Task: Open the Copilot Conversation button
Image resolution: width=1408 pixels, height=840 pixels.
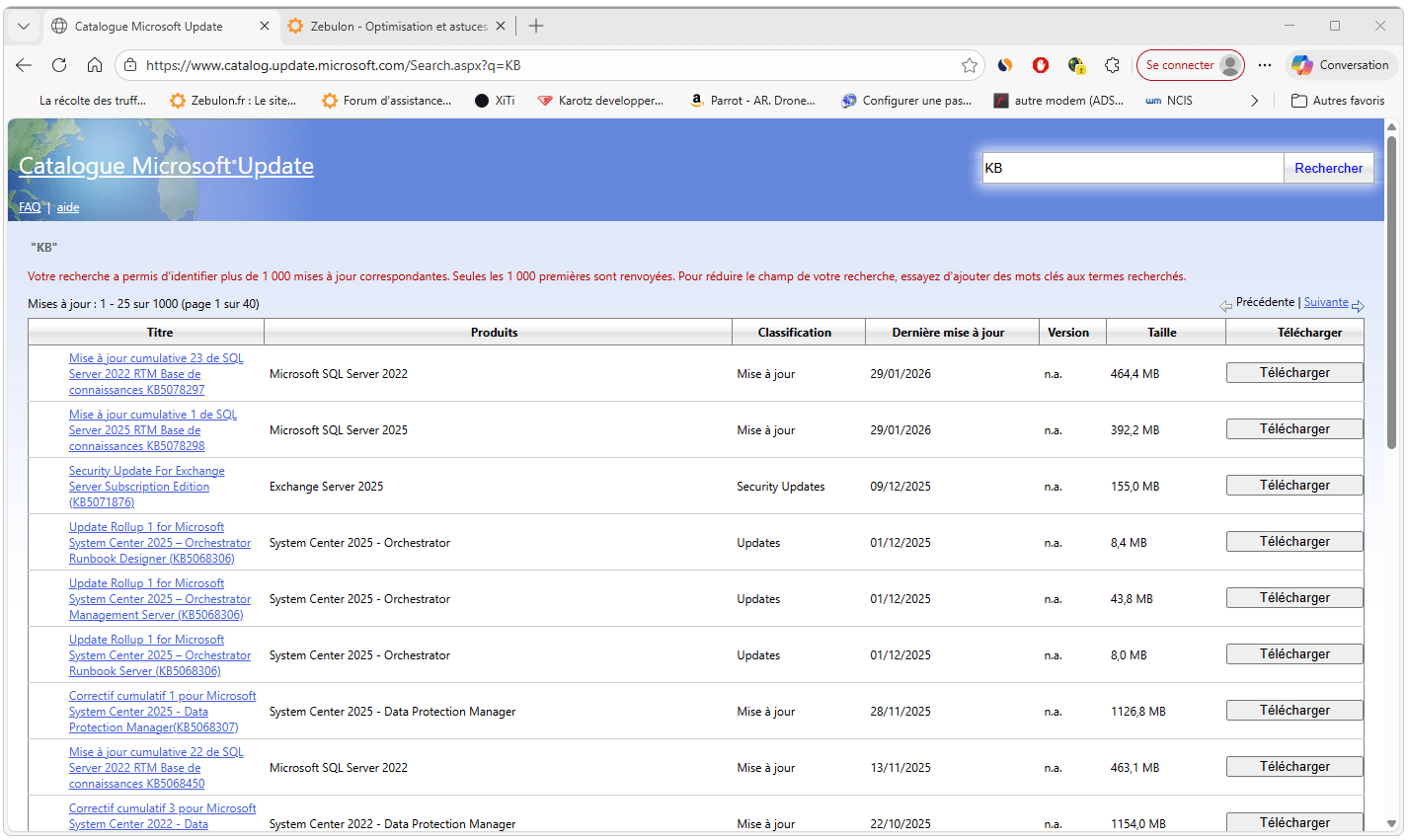Action: pos(1340,65)
